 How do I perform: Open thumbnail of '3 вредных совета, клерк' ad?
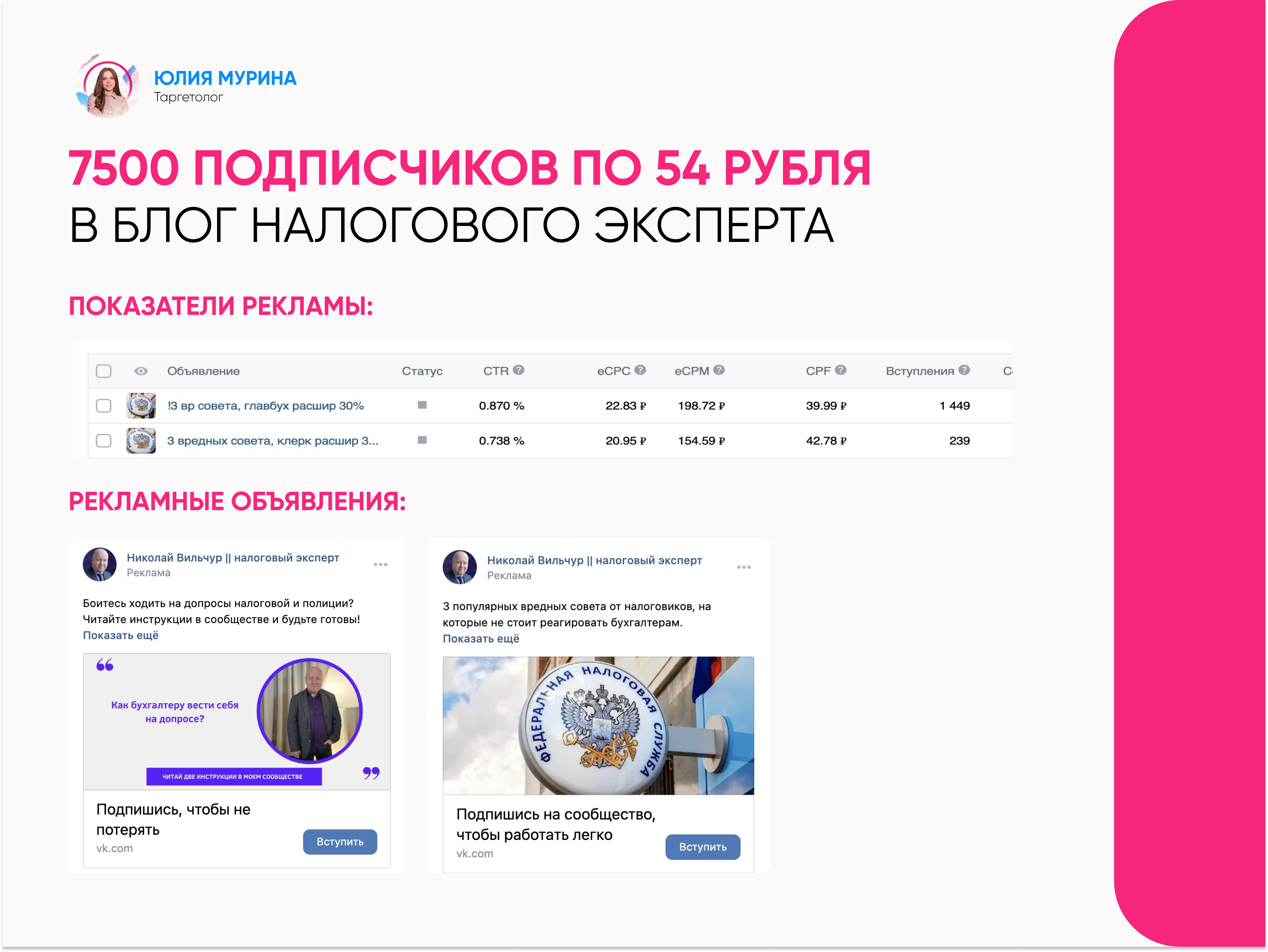coord(141,441)
